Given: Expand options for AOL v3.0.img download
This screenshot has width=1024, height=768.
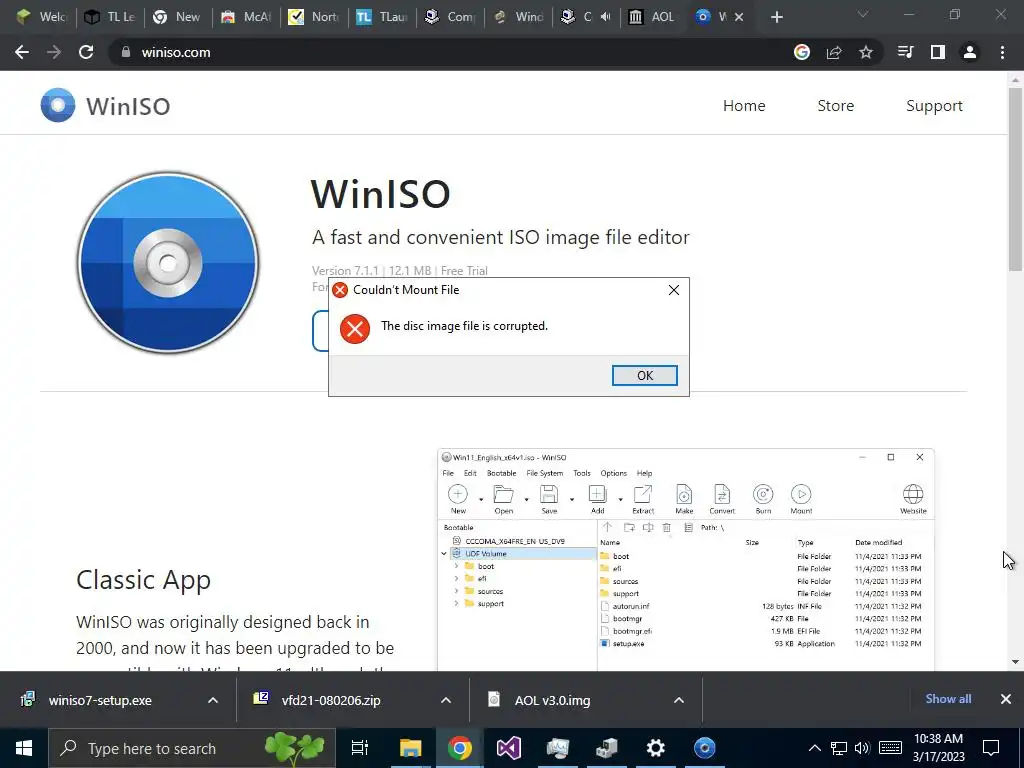Looking at the screenshot, I should click(x=679, y=700).
